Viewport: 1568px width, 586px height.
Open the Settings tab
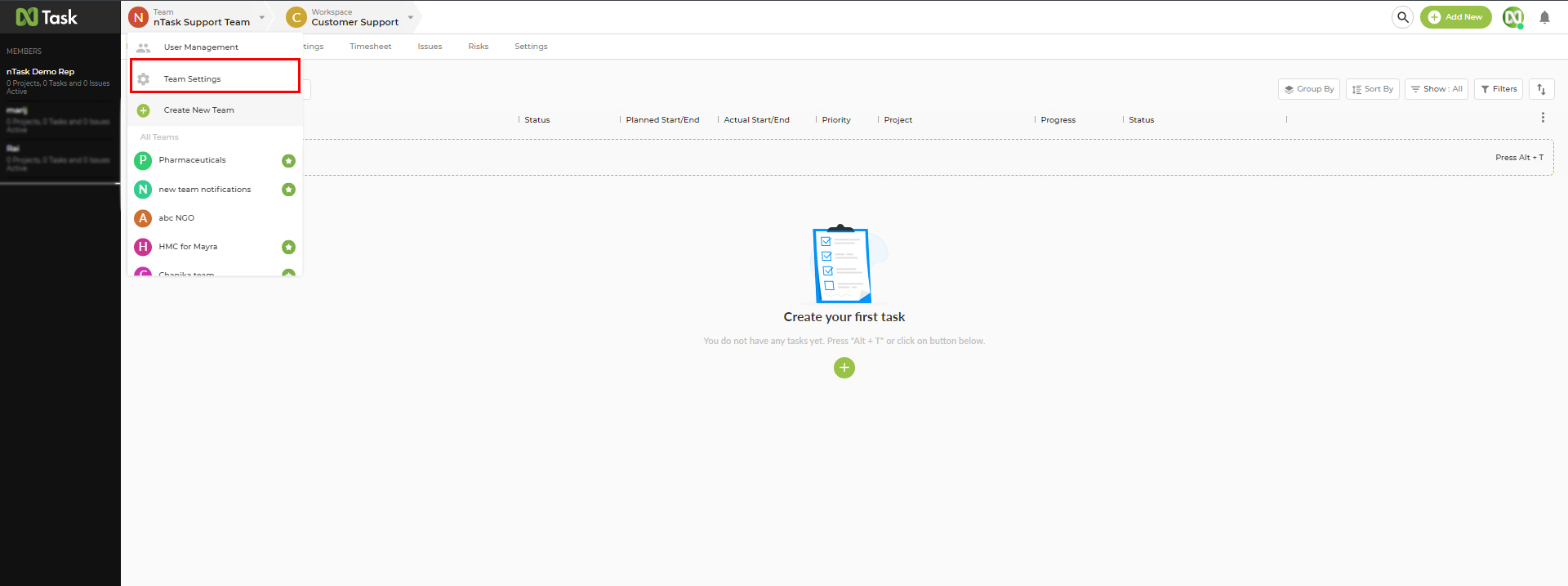531,47
